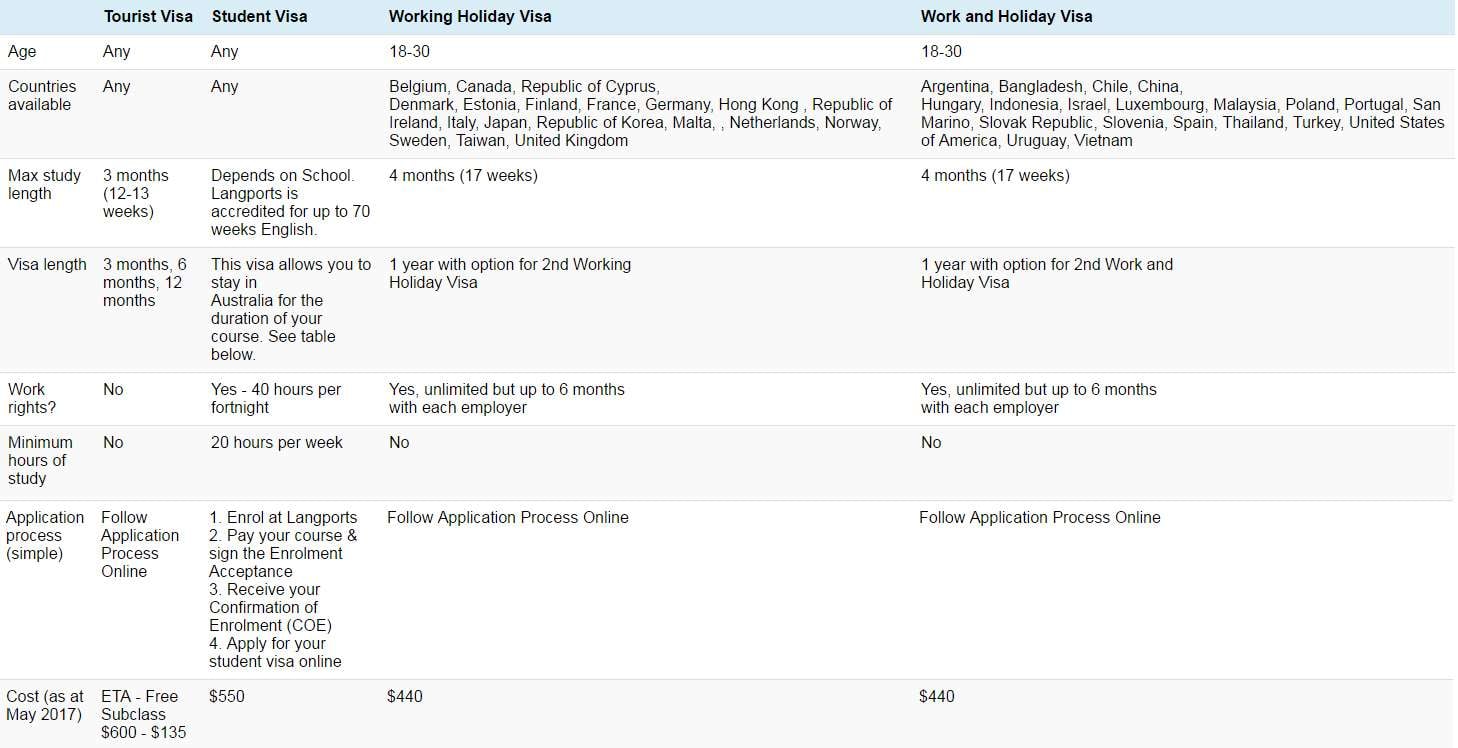
Task: Click the 20 hours per week cell
Action: click(277, 443)
